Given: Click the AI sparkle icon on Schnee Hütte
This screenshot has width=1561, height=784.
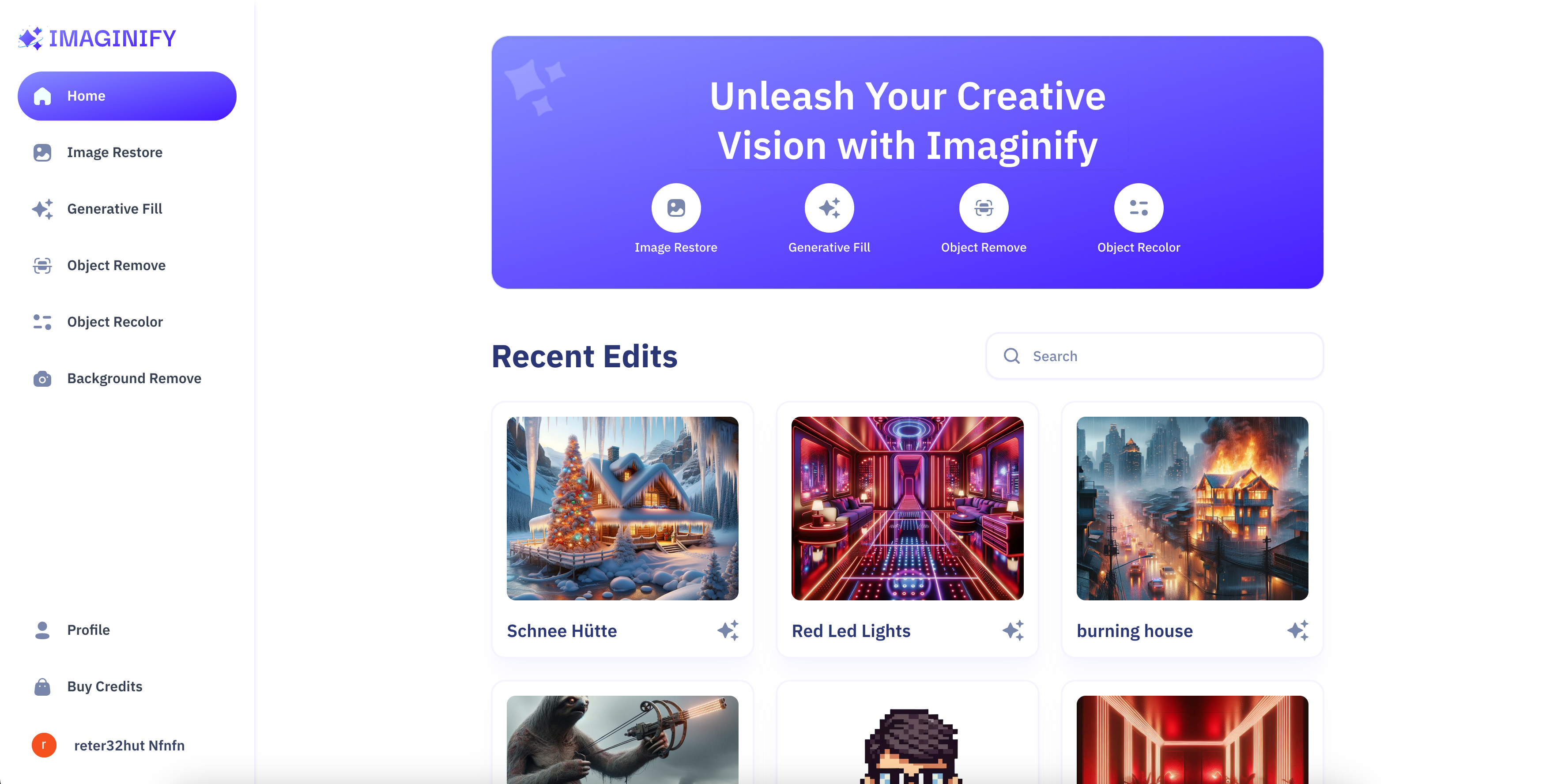Looking at the screenshot, I should click(728, 630).
